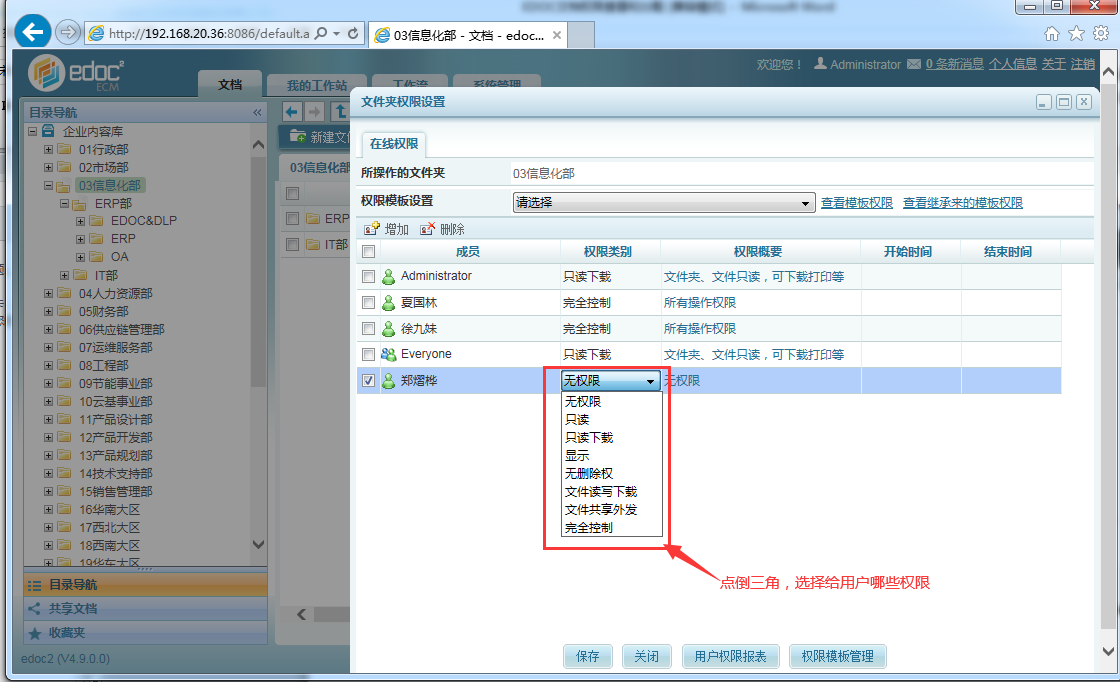The image size is (1120, 682).
Task: Click the new messages envelope icon
Action: 913,64
